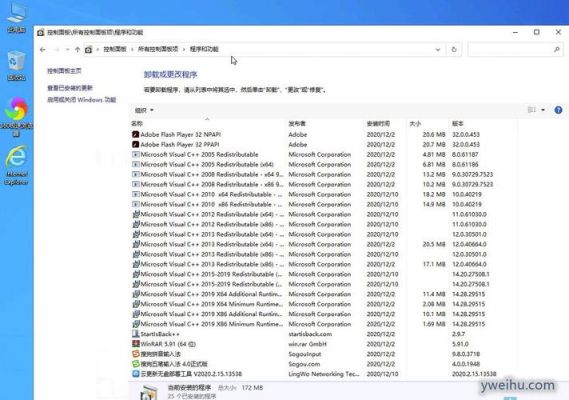This screenshot has width=569, height=400.
Task: Click LingWo Networking Tec... publisher cell
Action: pyautogui.click(x=324, y=374)
